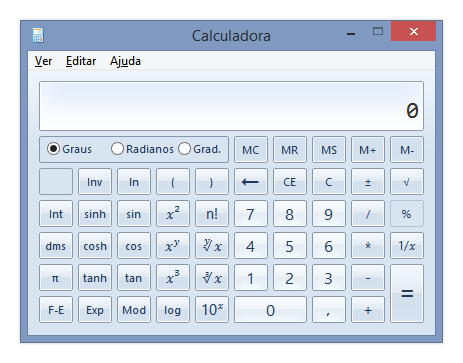This screenshot has width=463, height=363.
Task: Click the cube root of x key
Action: [212, 278]
